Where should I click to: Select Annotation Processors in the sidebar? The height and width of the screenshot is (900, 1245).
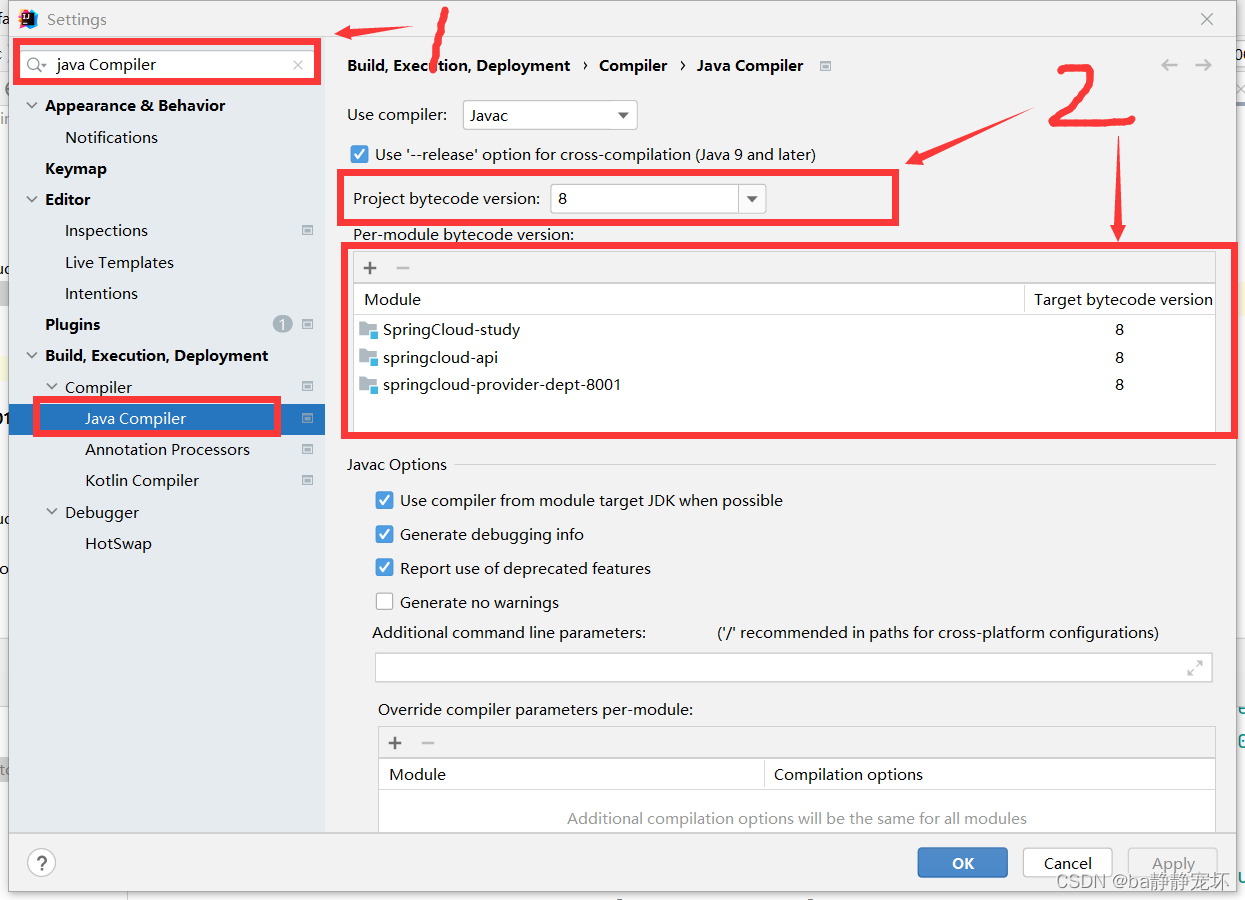166,449
